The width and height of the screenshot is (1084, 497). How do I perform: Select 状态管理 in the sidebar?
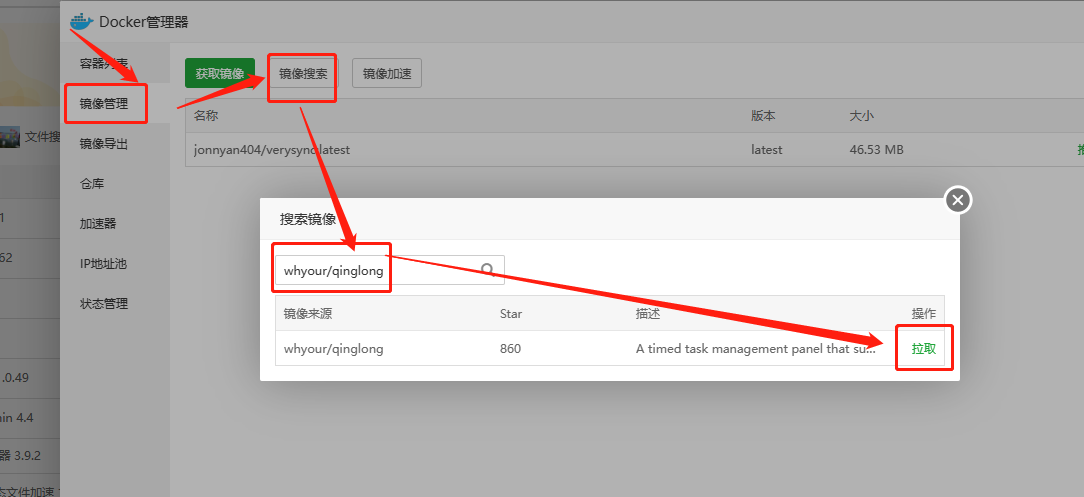(x=104, y=304)
